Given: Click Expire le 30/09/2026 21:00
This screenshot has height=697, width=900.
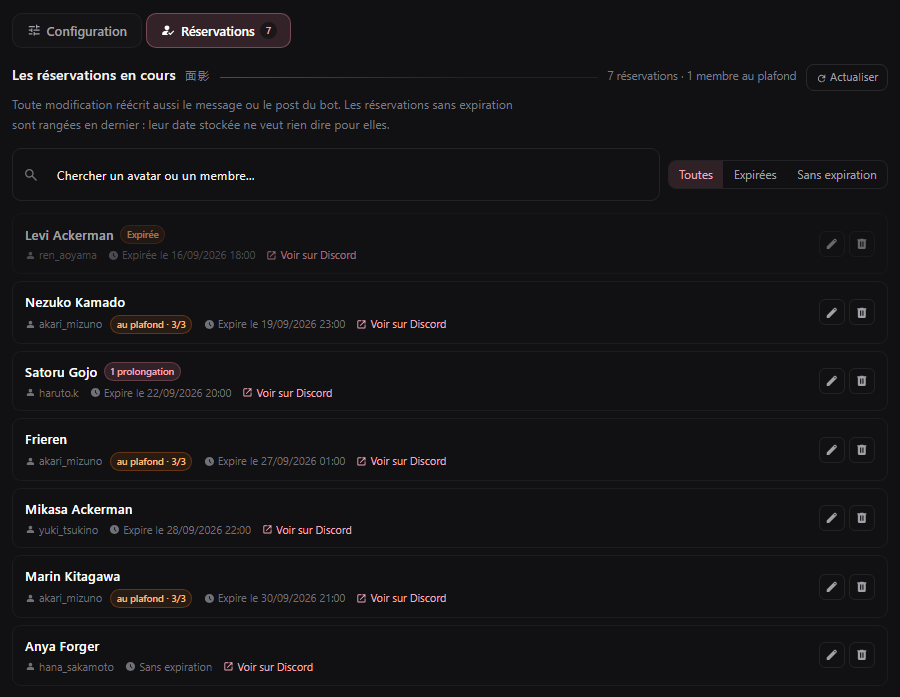Looking at the screenshot, I should click(x=275, y=598).
